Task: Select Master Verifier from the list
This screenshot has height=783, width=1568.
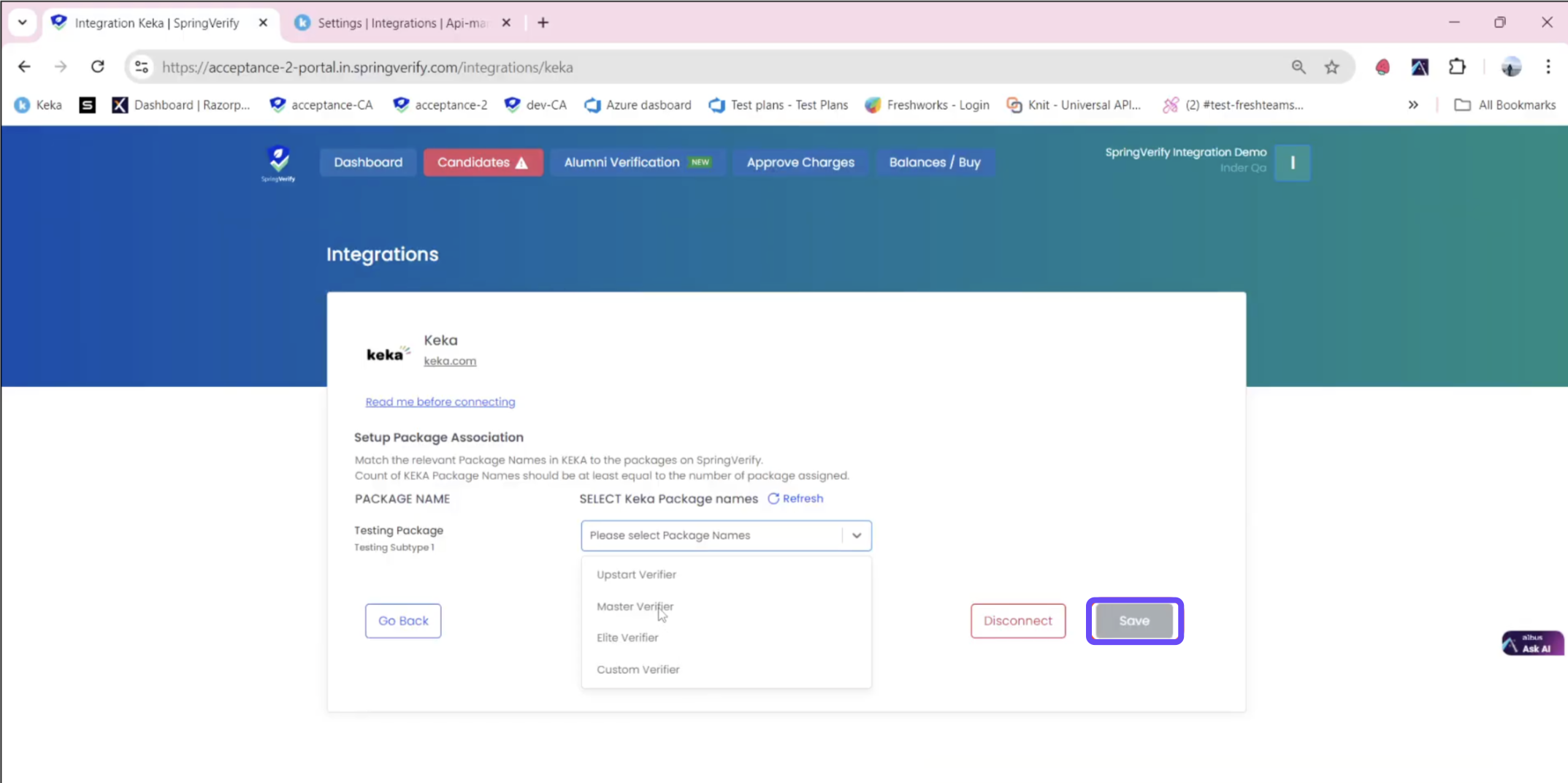Action: pos(635,606)
